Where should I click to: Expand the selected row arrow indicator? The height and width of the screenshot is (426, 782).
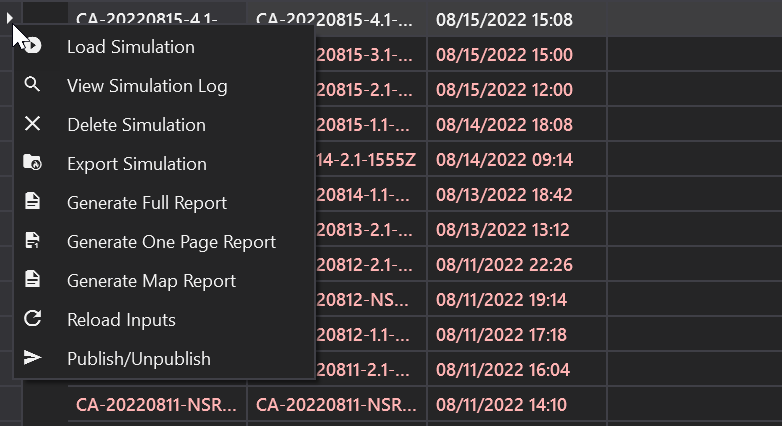(10, 17)
